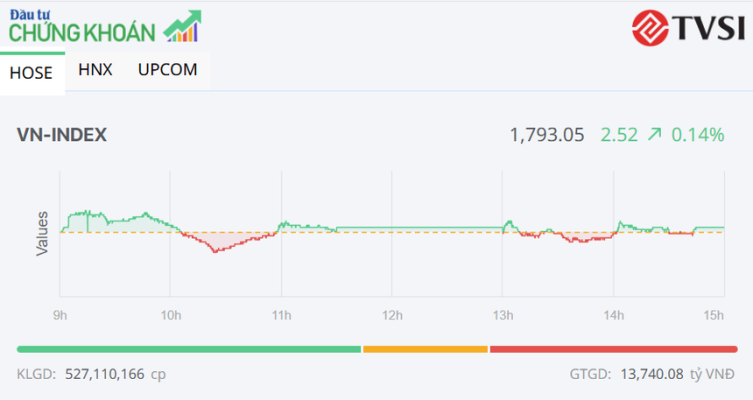Click the 12h time axis label
Viewport: 753px width, 400px height.
392,315
